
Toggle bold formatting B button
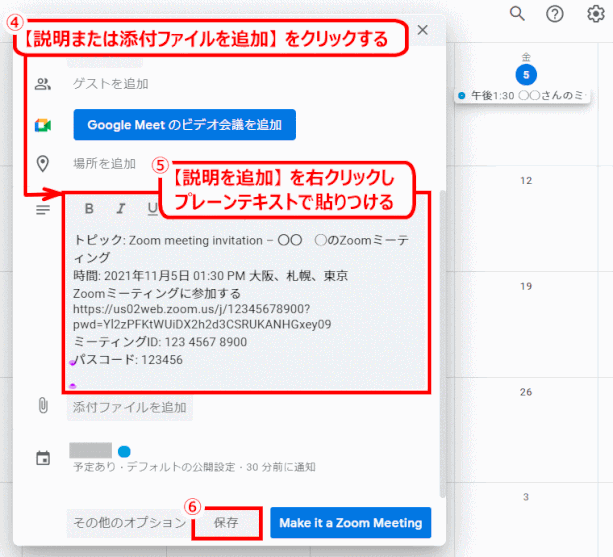[89, 209]
